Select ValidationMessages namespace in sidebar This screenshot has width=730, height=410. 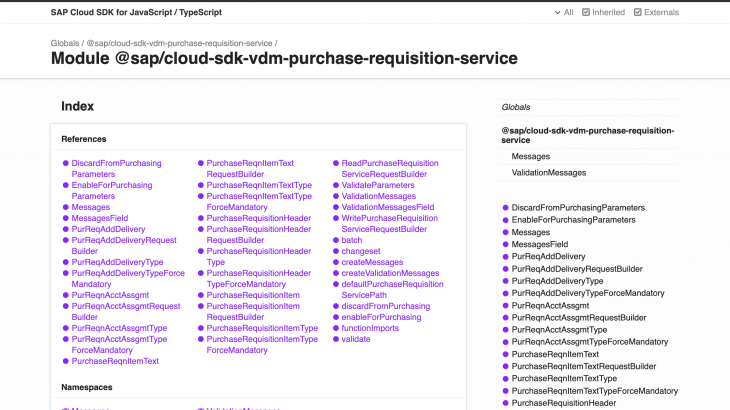(x=549, y=173)
